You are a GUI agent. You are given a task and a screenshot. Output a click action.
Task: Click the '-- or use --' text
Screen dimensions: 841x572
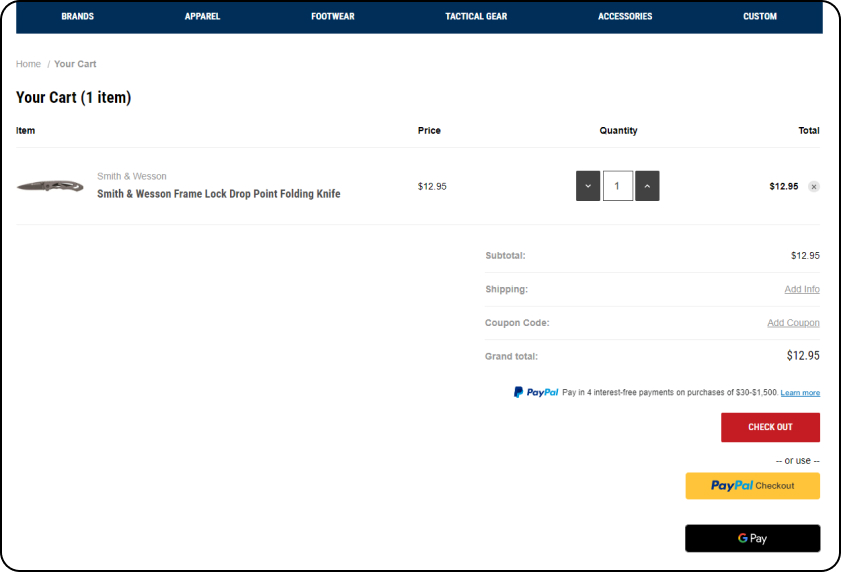point(798,460)
